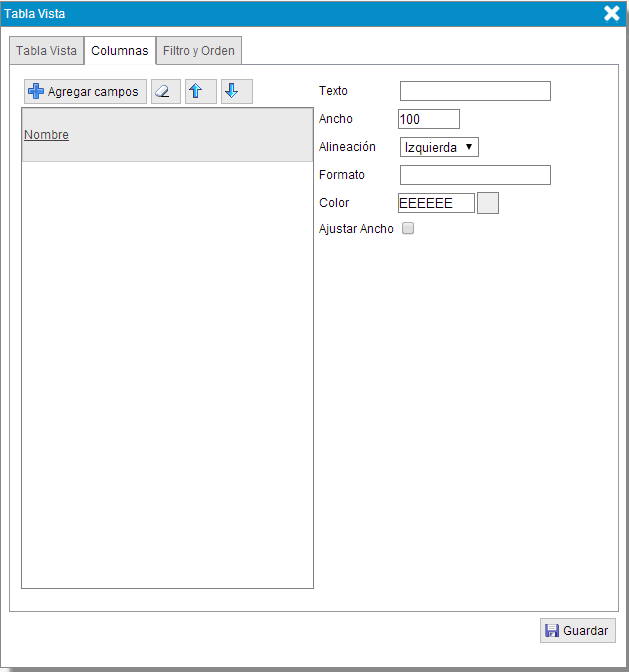Screen dimensions: 629x672
Task: Switch to the Tabla Vista tab
Action: click(x=46, y=50)
